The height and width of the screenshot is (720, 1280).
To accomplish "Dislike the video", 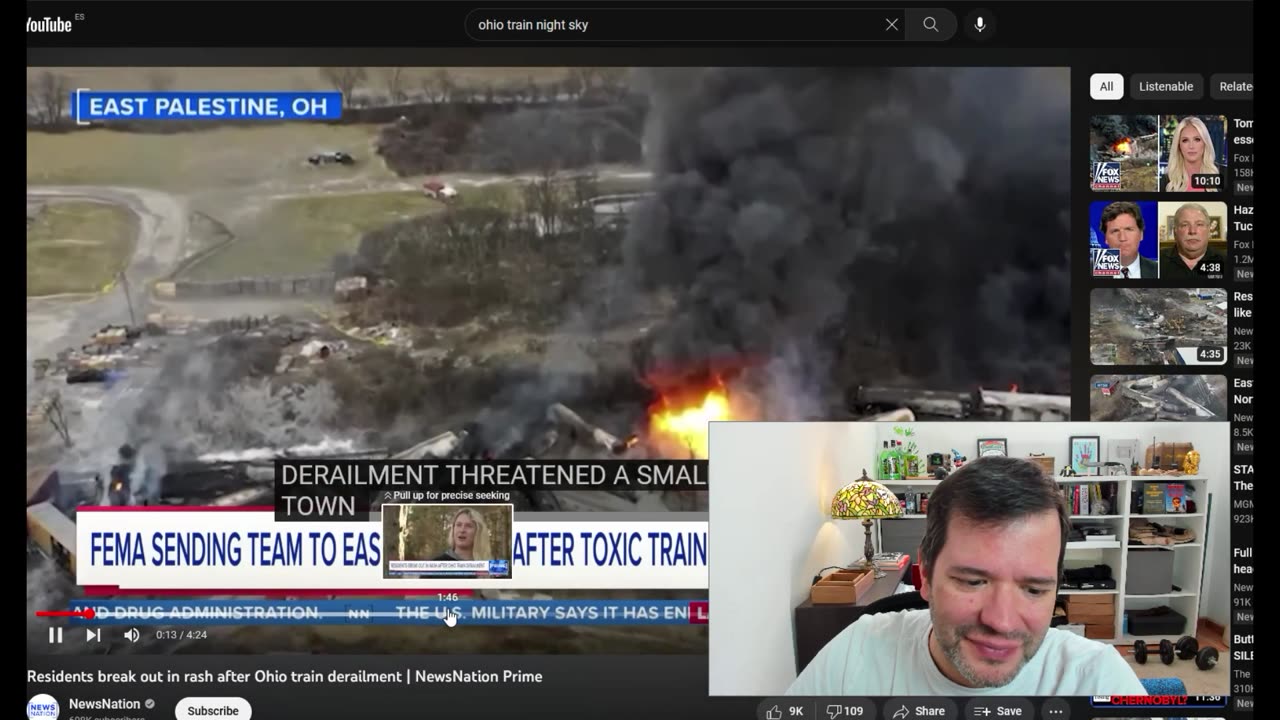I will tap(845, 711).
